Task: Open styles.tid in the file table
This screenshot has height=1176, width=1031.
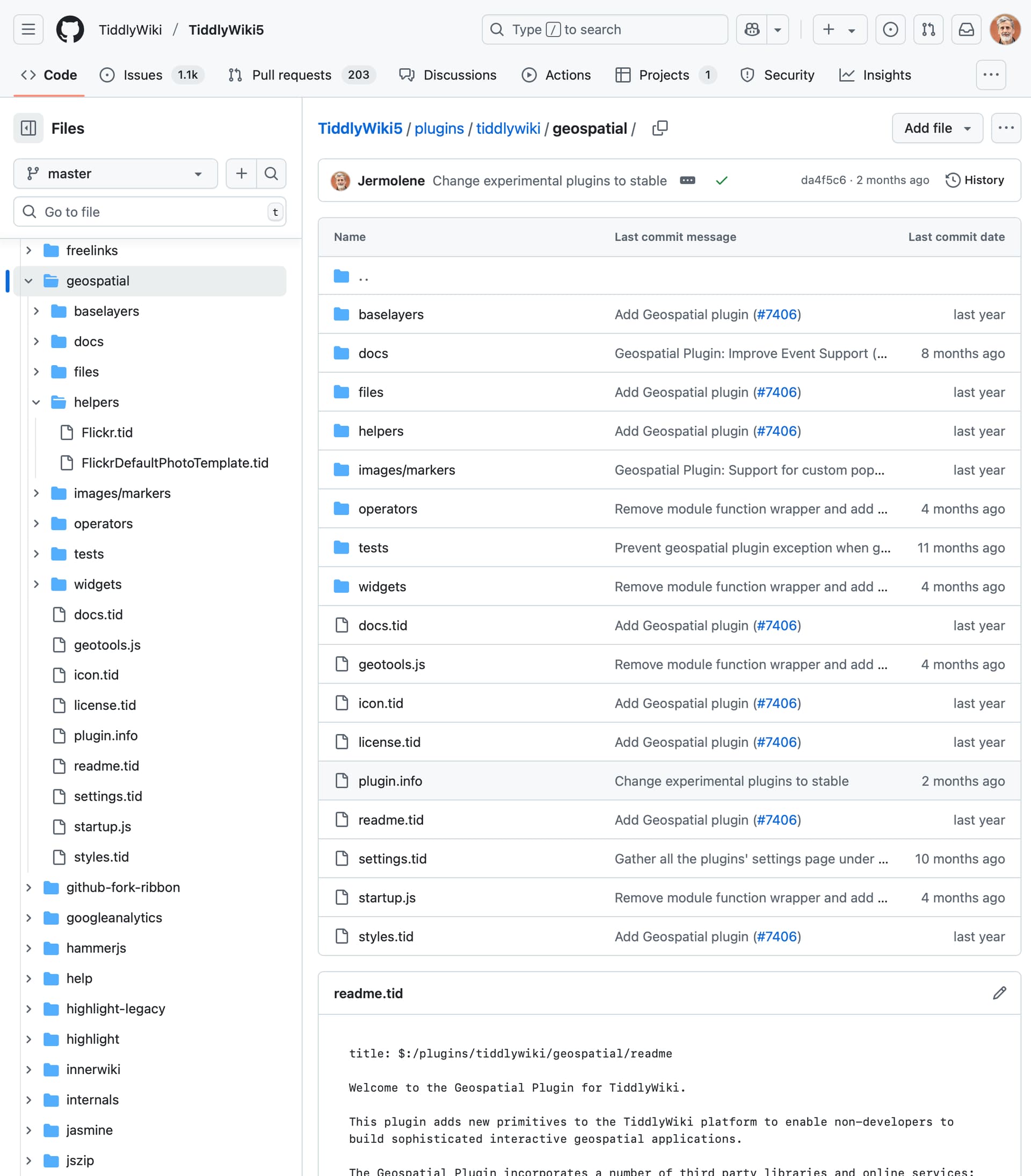Action: click(386, 936)
